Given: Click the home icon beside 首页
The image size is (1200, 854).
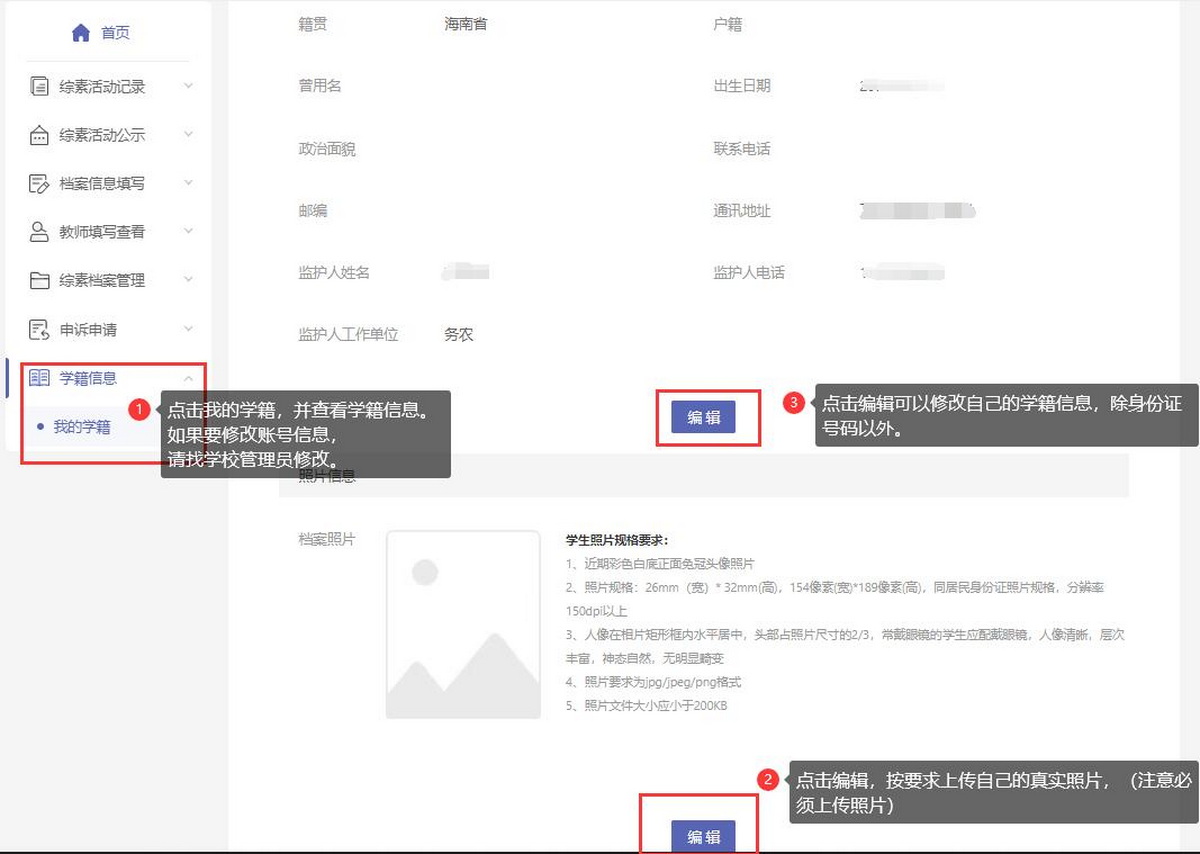Looking at the screenshot, I should tap(80, 31).
